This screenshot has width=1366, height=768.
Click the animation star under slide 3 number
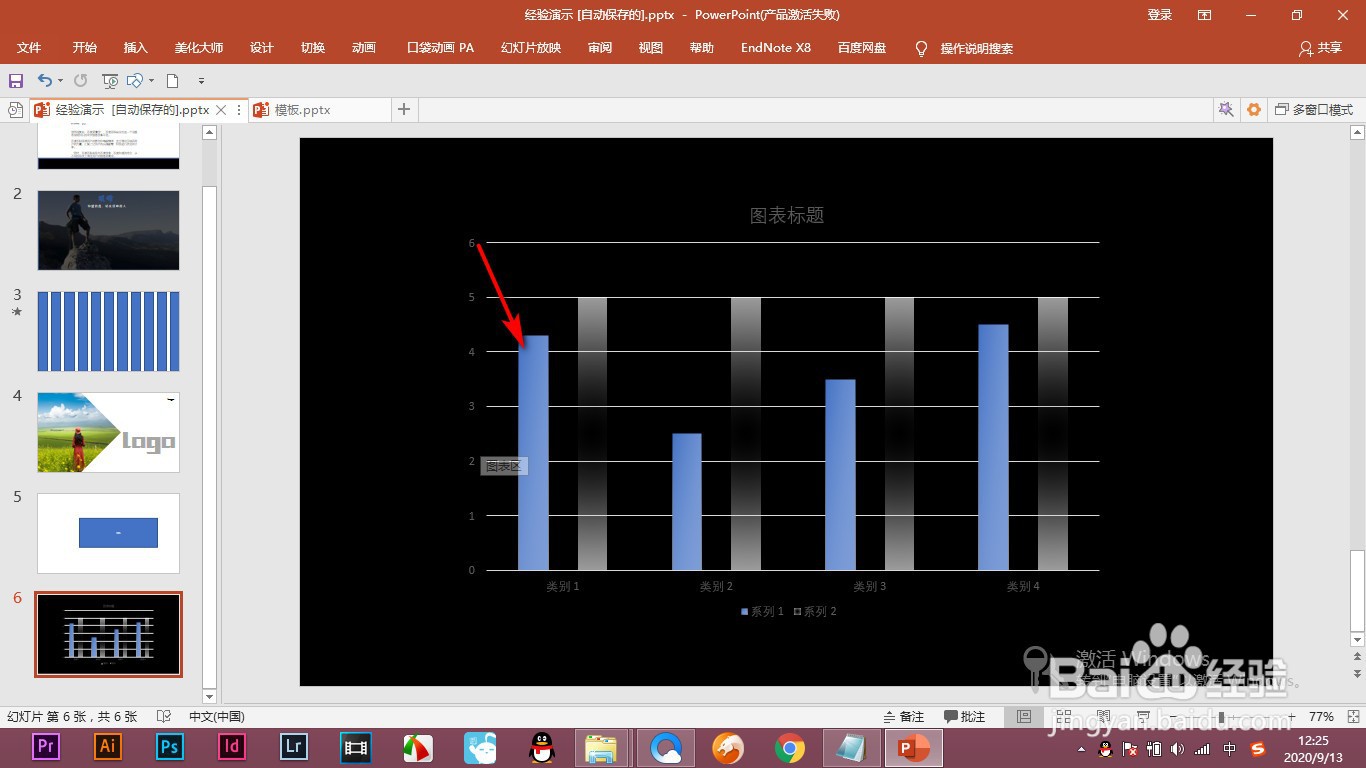coord(16,312)
